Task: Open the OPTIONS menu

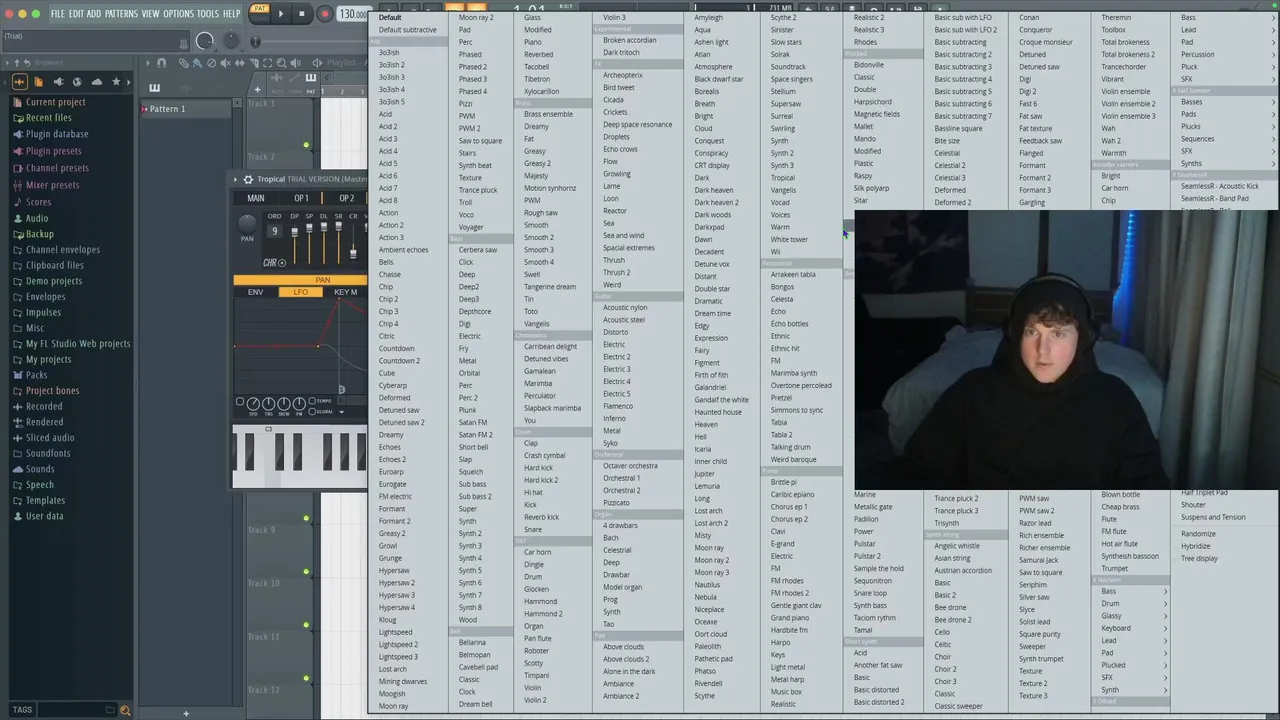Action: 178,14
